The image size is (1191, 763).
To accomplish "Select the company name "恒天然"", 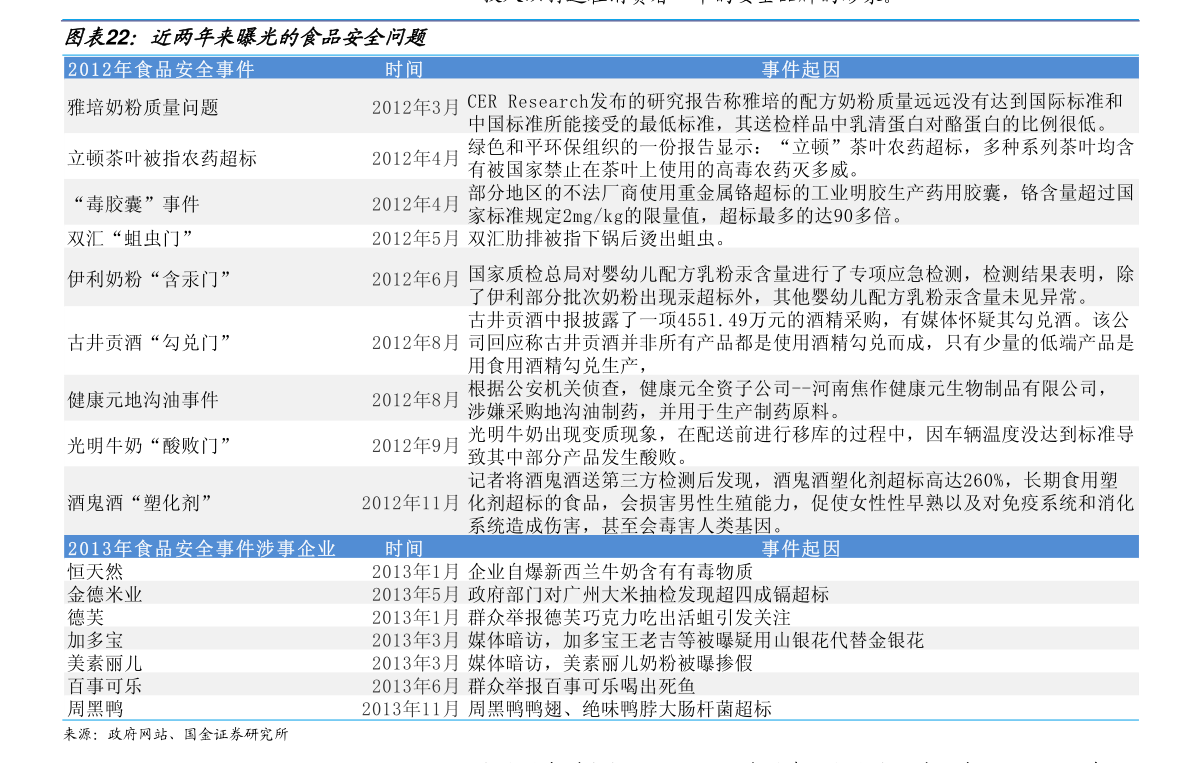I will [x=95, y=572].
